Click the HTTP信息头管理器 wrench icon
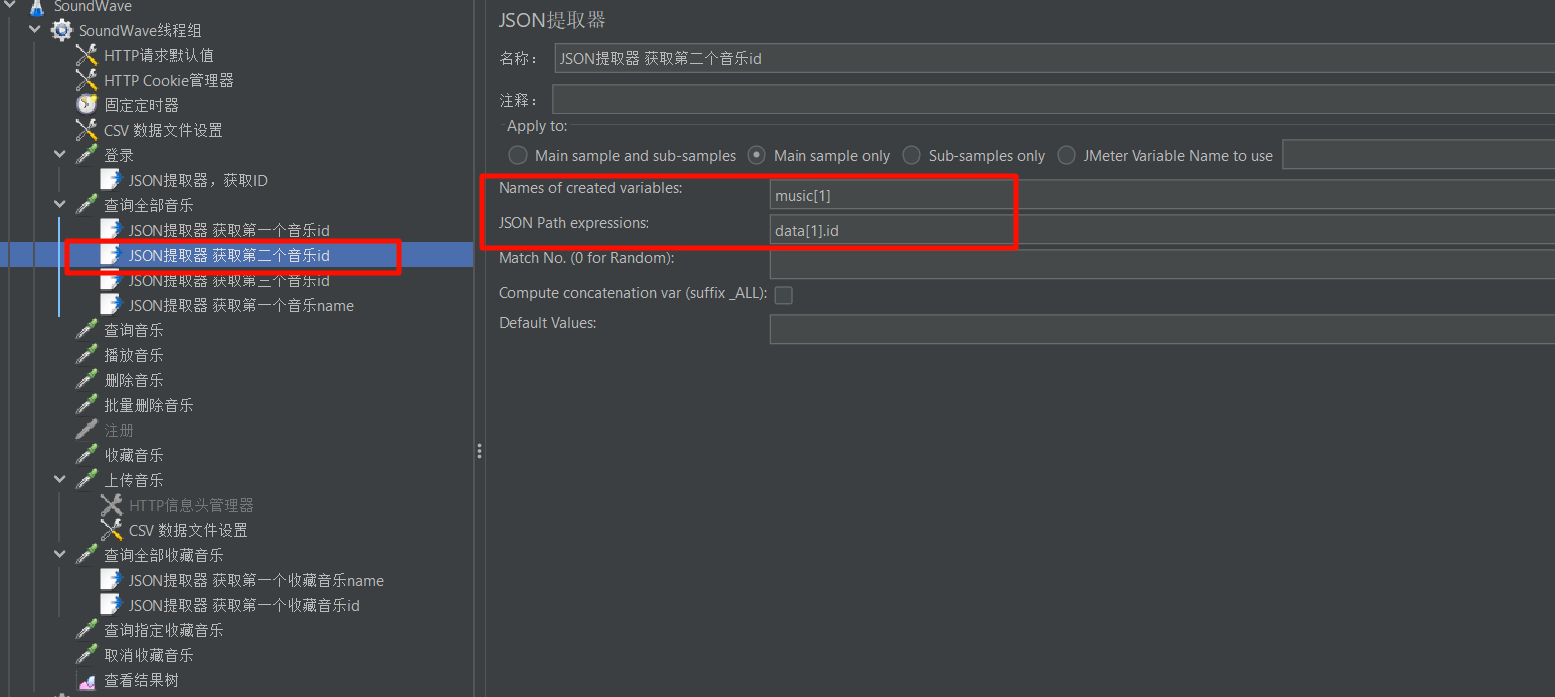Image resolution: width=1555 pixels, height=697 pixels. coord(111,505)
